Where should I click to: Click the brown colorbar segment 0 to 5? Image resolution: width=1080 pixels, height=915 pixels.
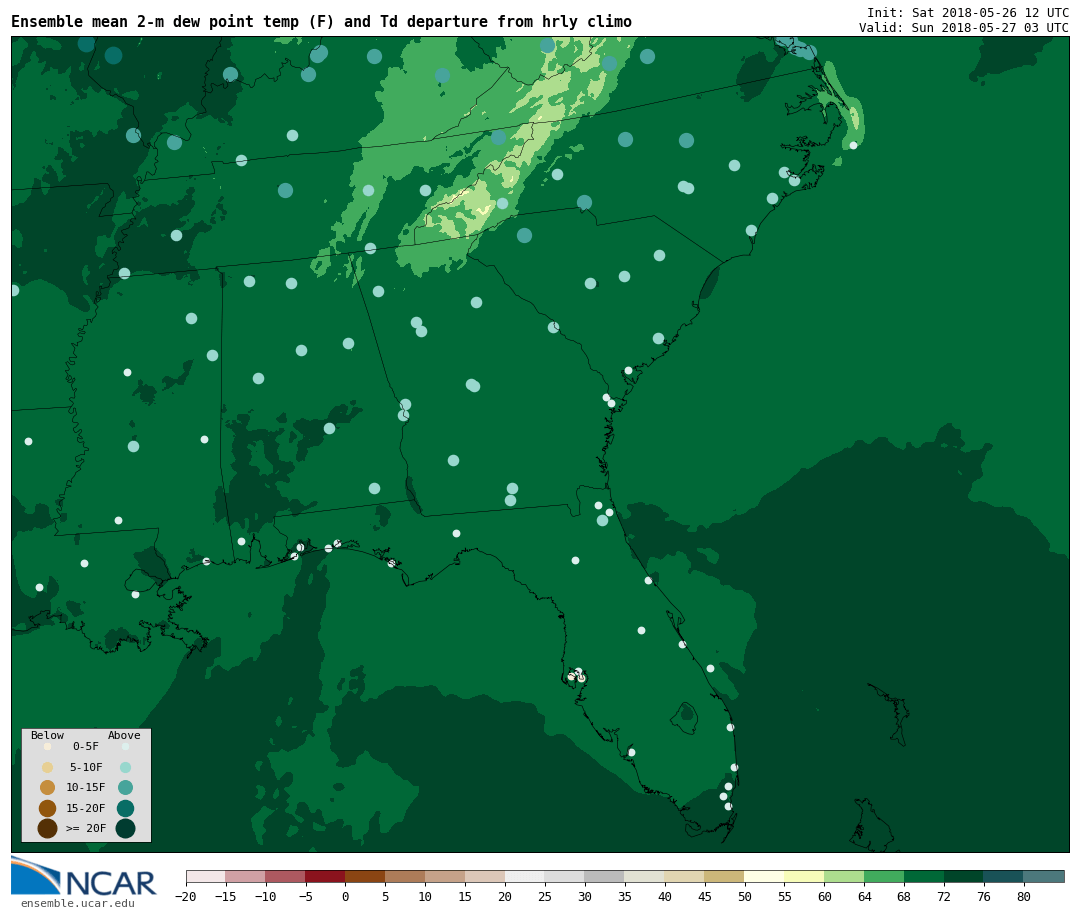coord(365,876)
